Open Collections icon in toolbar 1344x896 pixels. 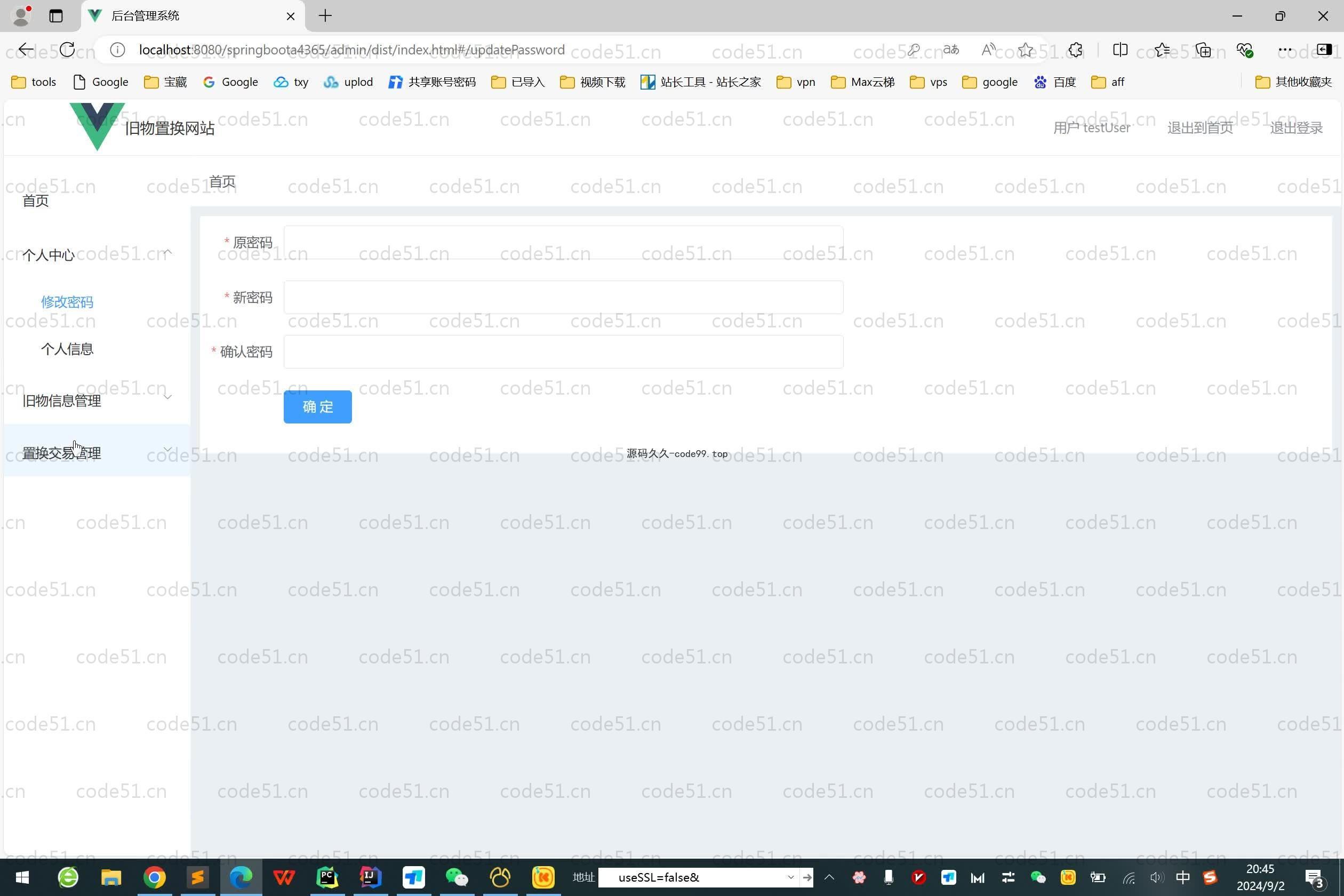1203,50
